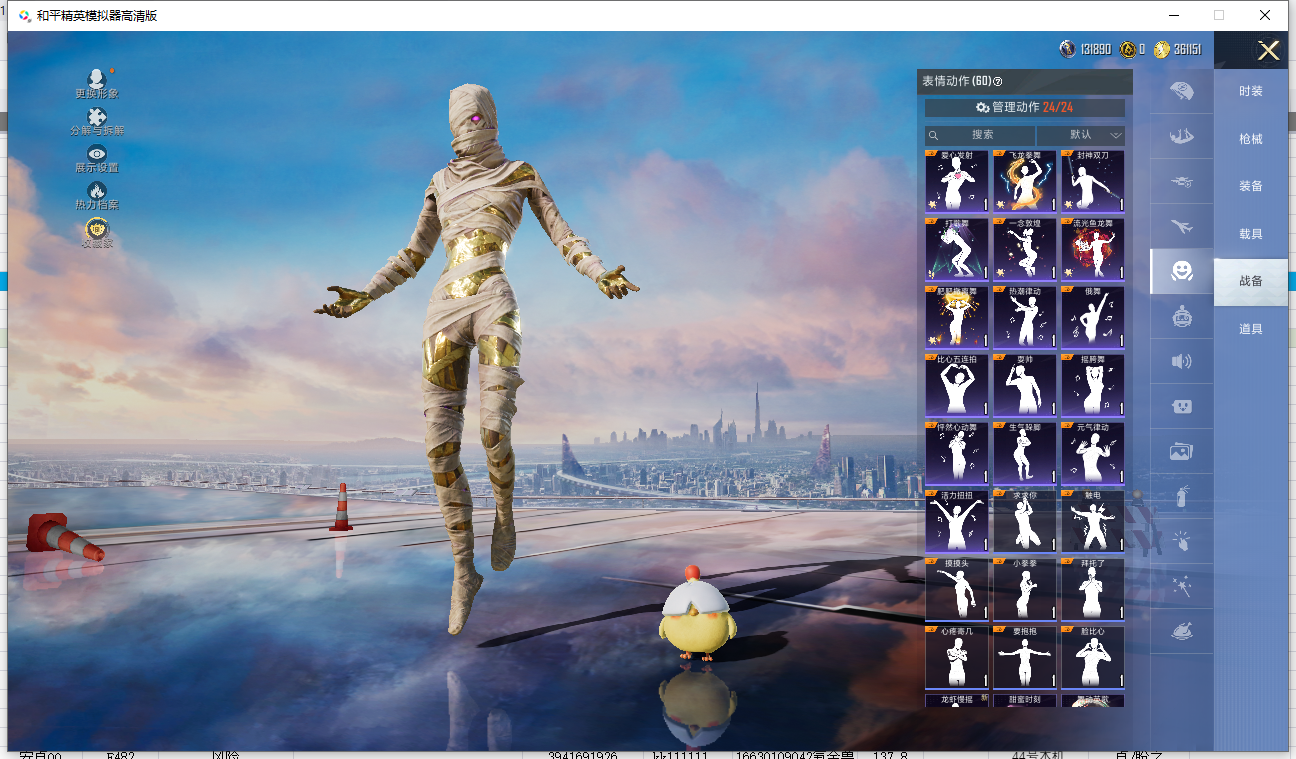Open the 默认 sort dropdown

1081,135
